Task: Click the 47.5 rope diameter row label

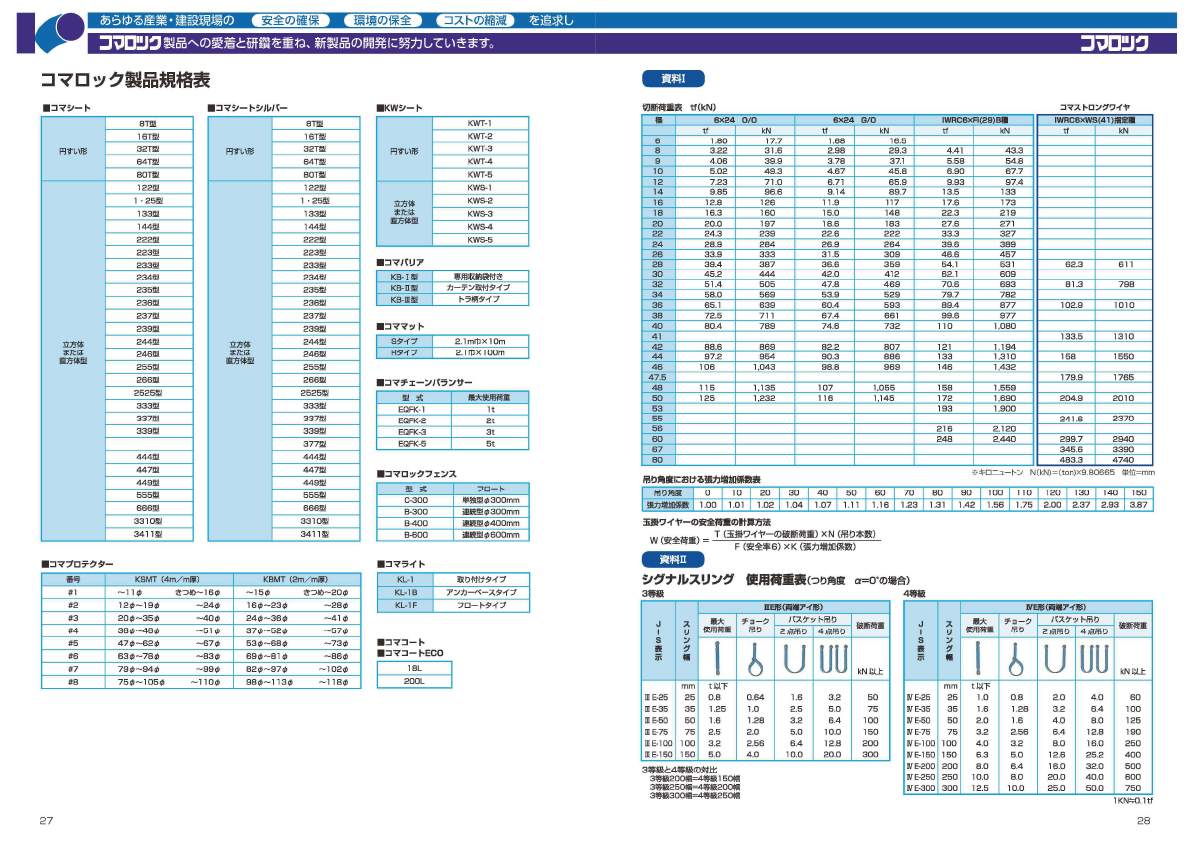Action: pyautogui.click(x=658, y=377)
